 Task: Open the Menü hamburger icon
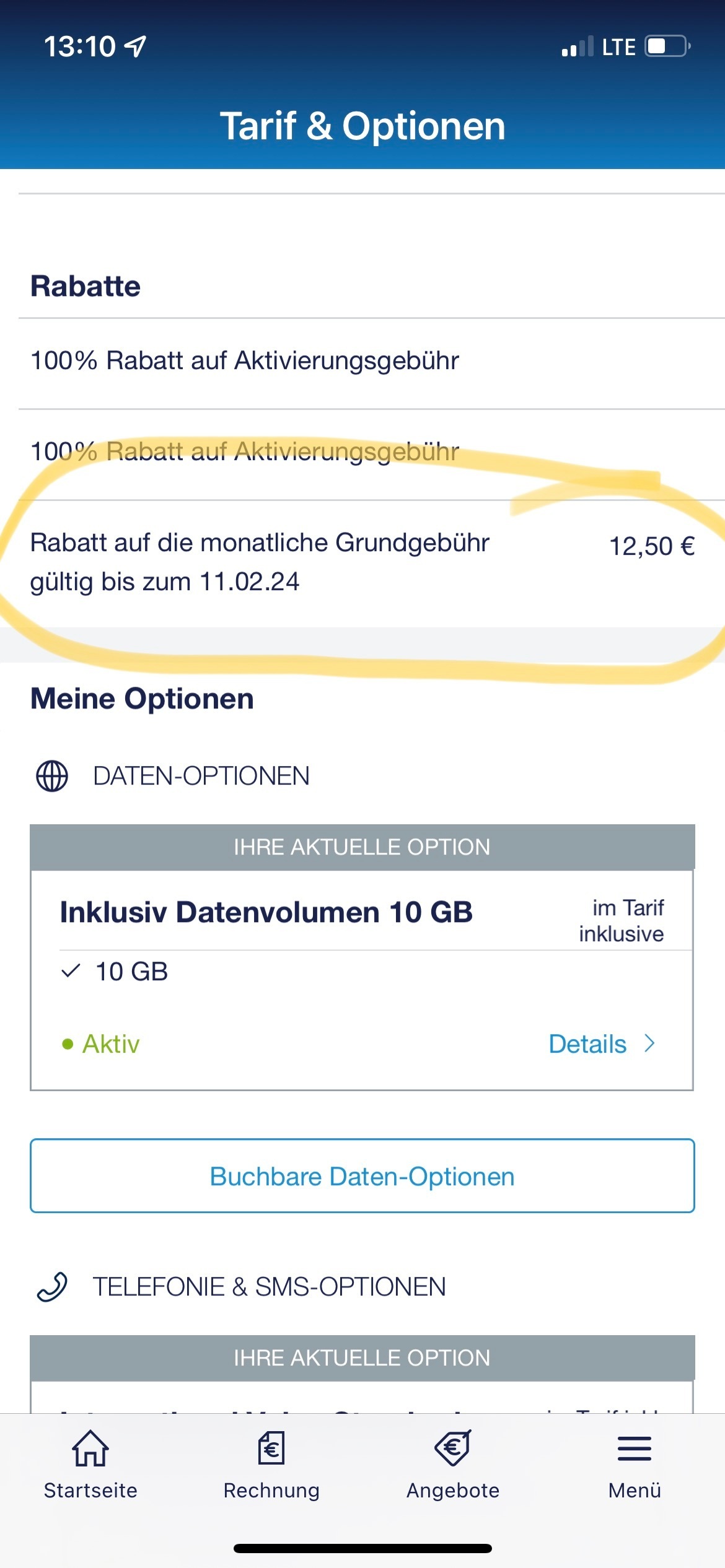(635, 1448)
